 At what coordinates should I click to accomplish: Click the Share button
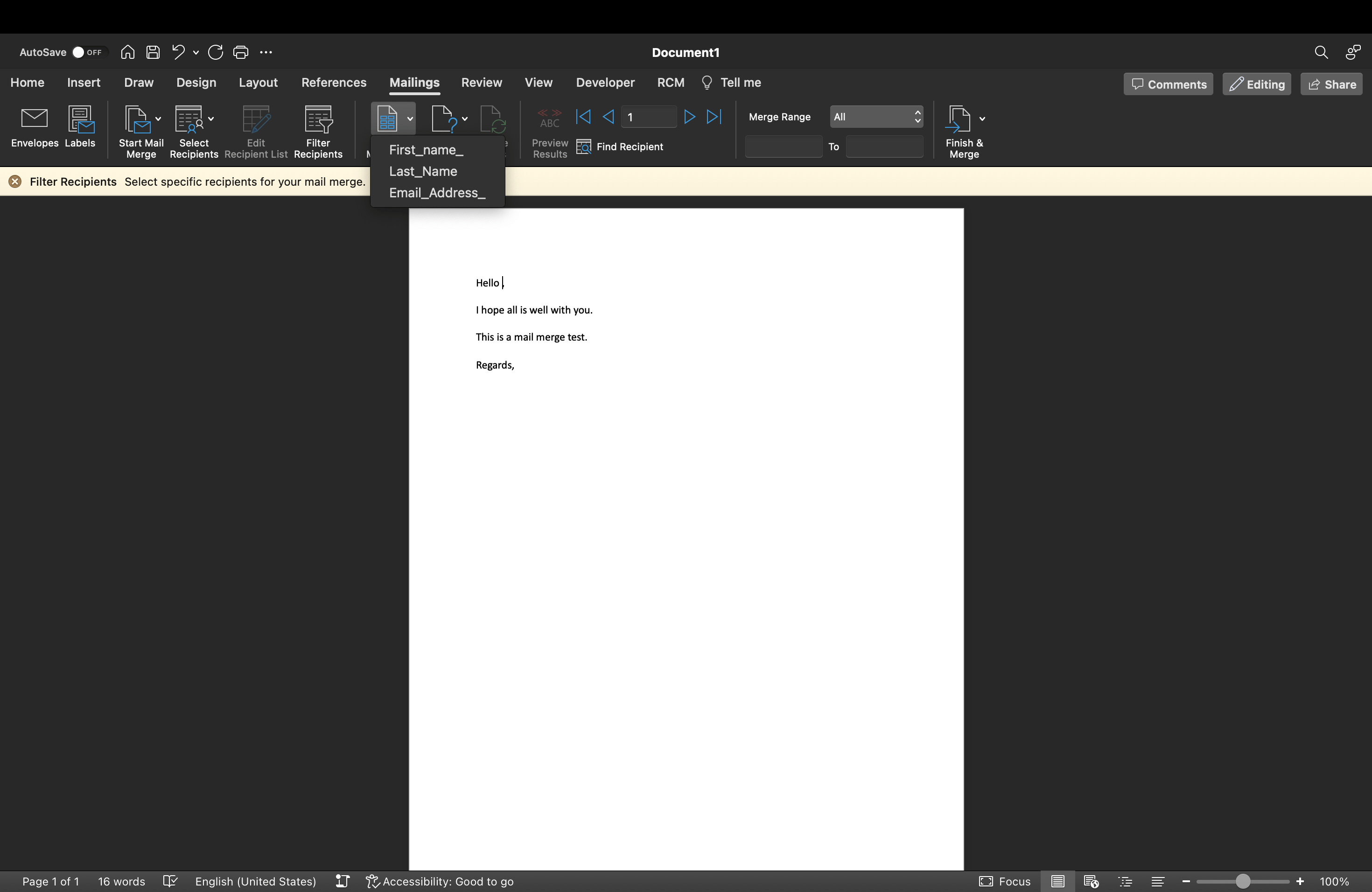point(1331,84)
